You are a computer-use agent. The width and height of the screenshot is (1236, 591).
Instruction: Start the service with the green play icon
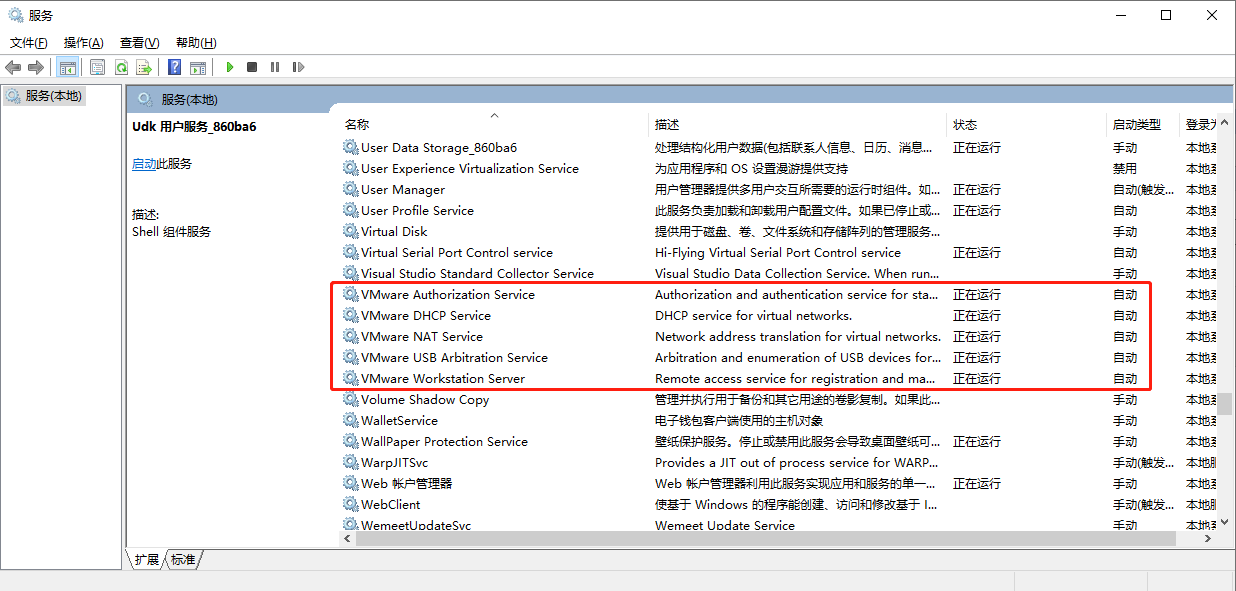pos(230,67)
